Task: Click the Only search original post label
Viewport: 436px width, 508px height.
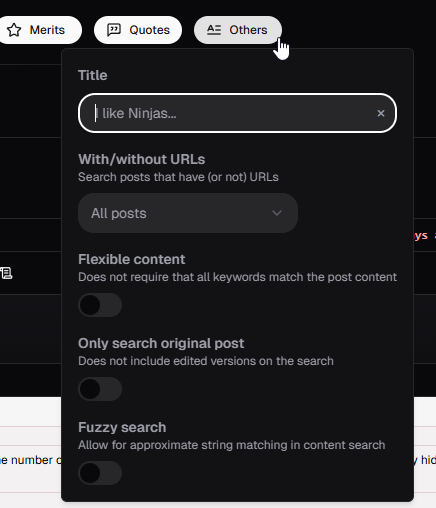Action: (161, 343)
